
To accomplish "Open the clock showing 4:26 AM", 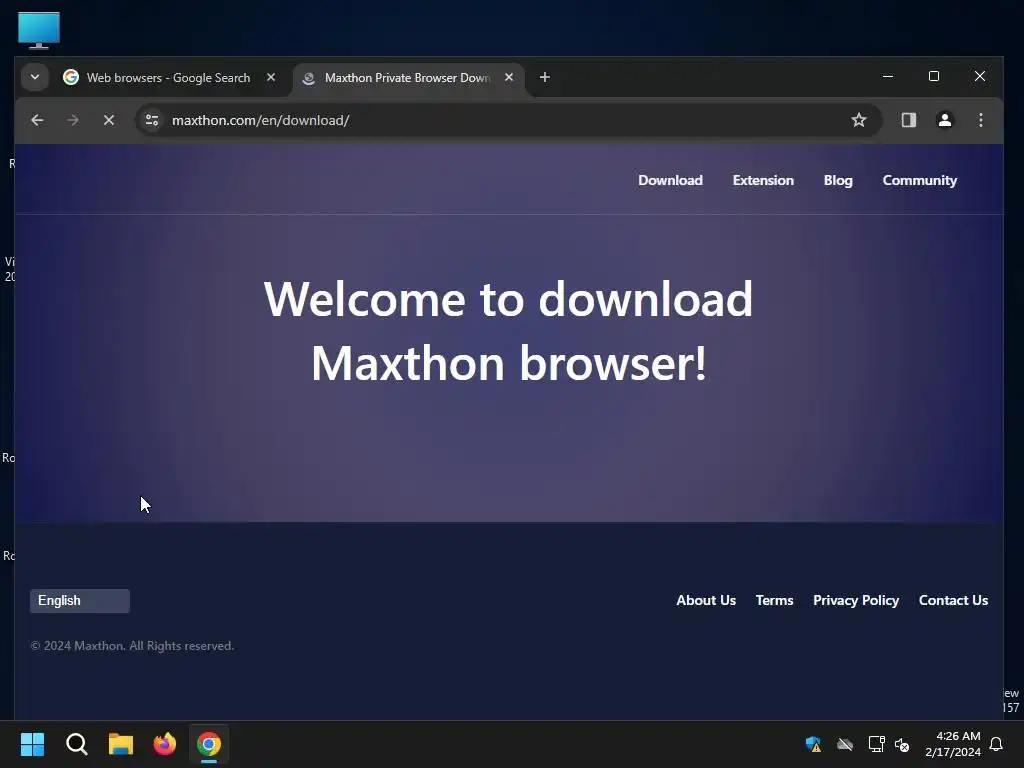I will coord(953,744).
